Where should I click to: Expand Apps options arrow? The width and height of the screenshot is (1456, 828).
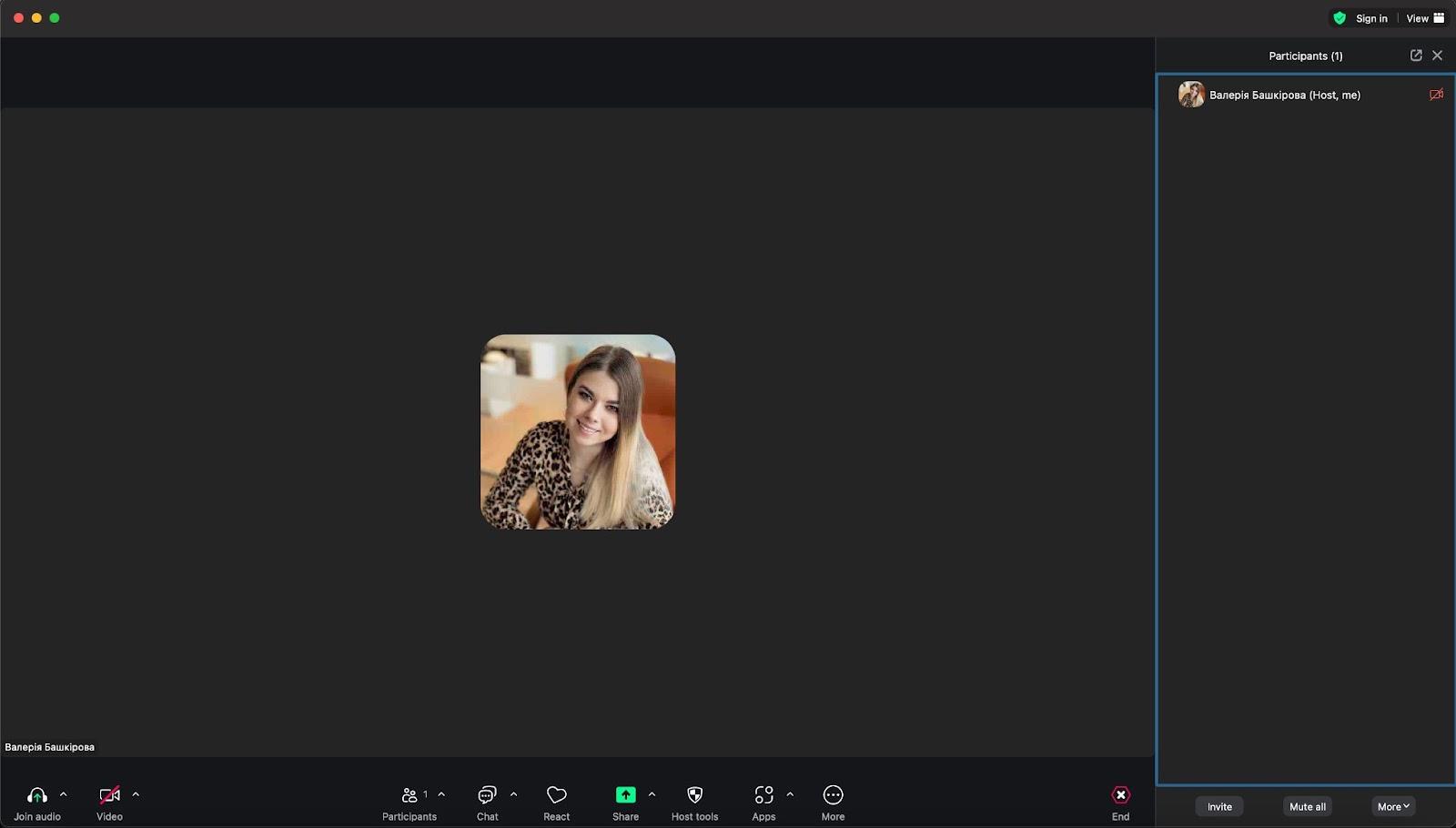click(x=790, y=794)
